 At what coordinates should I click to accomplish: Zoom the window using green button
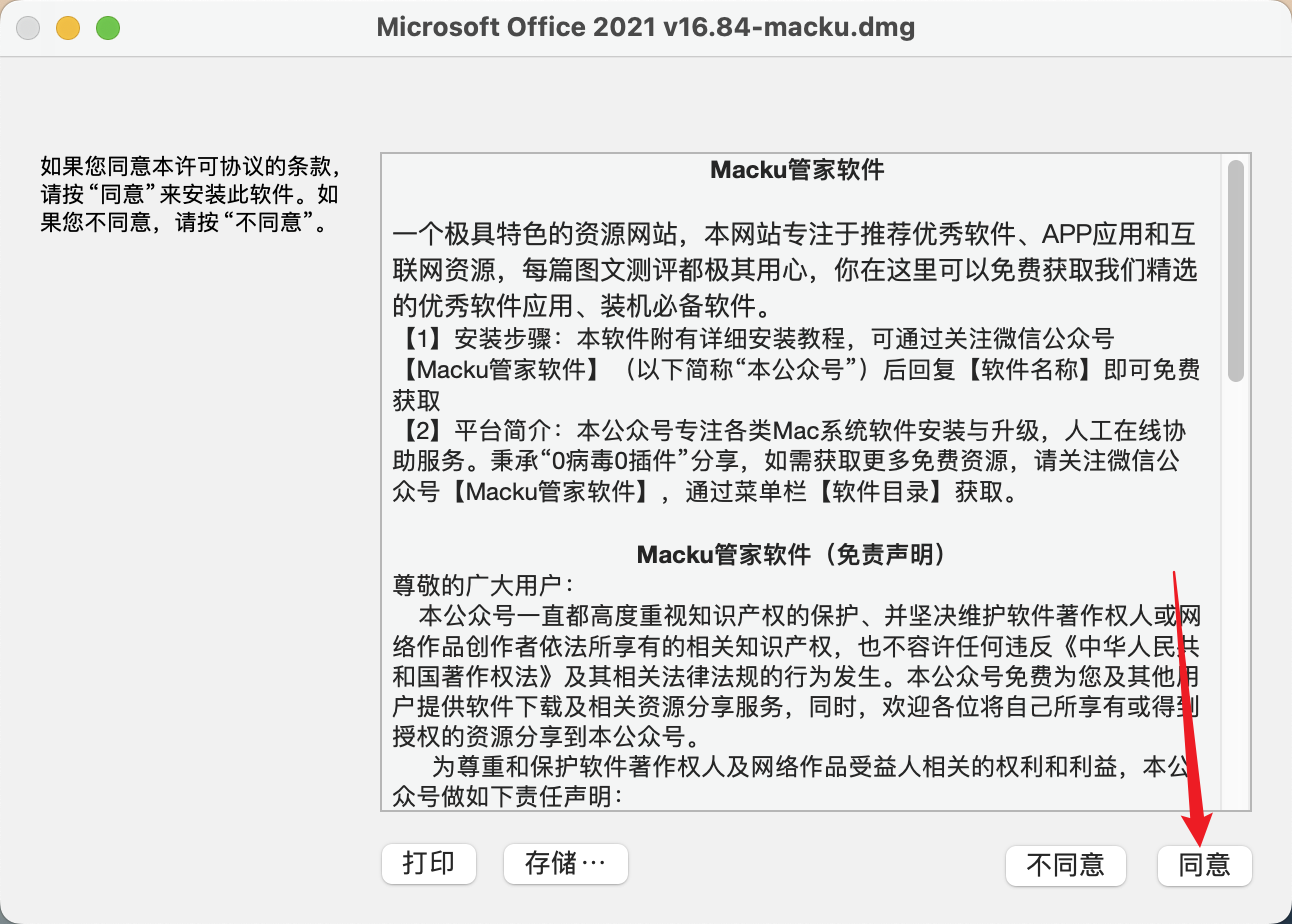pos(108,28)
